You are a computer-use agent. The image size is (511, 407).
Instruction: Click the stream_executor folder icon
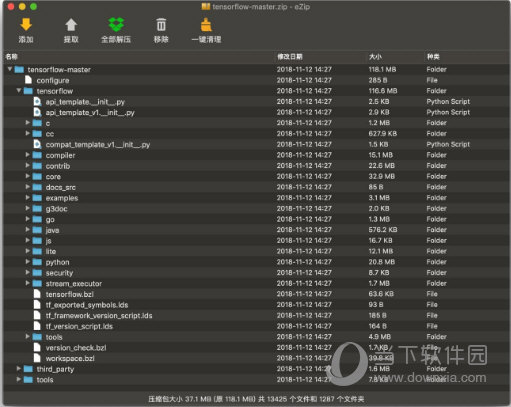pyautogui.click(x=37, y=283)
